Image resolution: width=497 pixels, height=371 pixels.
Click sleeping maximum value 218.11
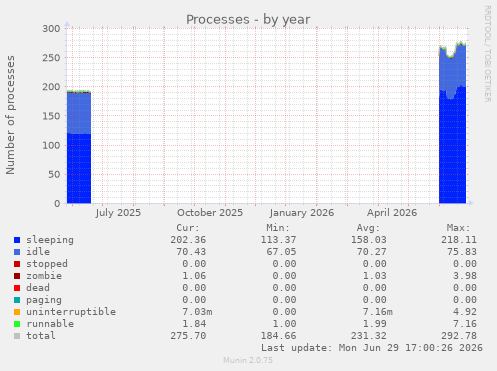[459, 240]
